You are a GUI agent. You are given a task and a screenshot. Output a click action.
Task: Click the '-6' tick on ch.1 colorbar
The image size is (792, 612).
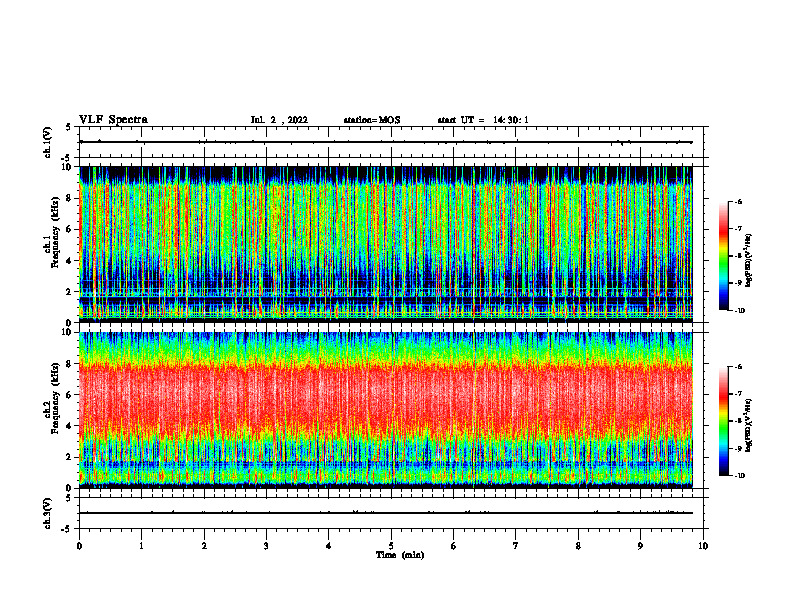click(x=738, y=202)
